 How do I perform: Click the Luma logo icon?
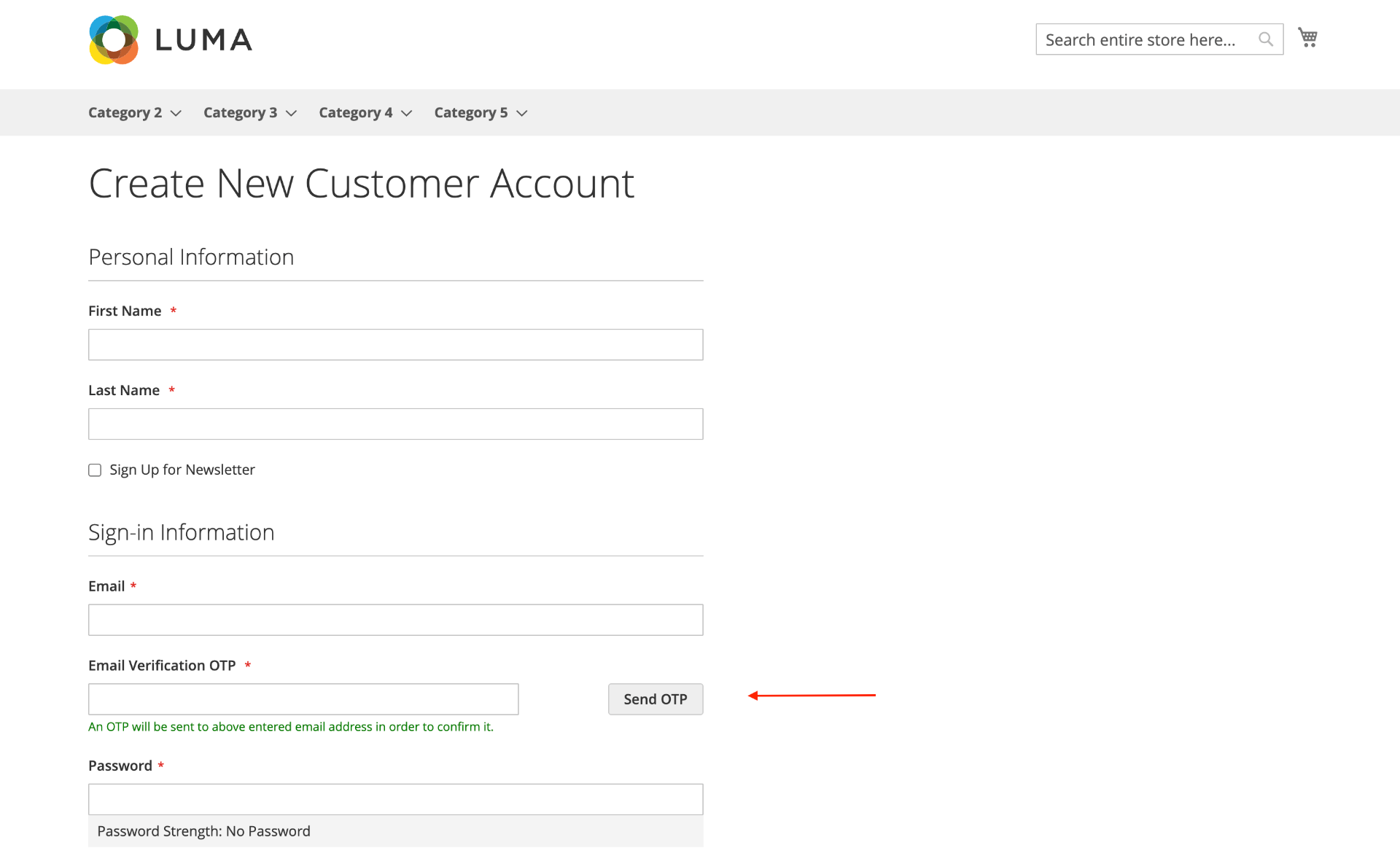[x=114, y=40]
